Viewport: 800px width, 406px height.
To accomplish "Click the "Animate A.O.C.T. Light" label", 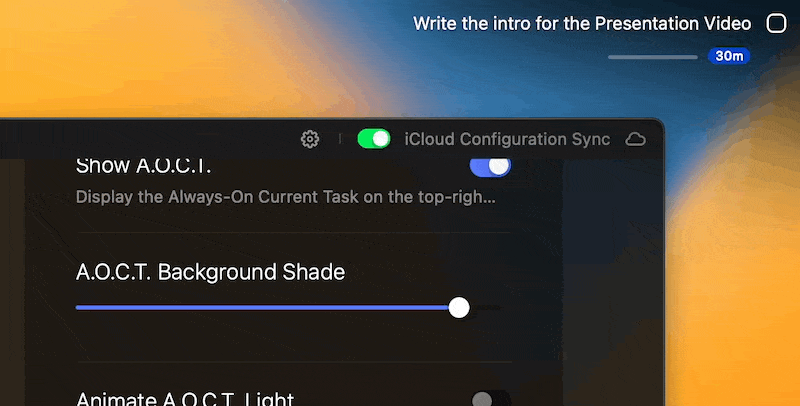I will point(184,399).
